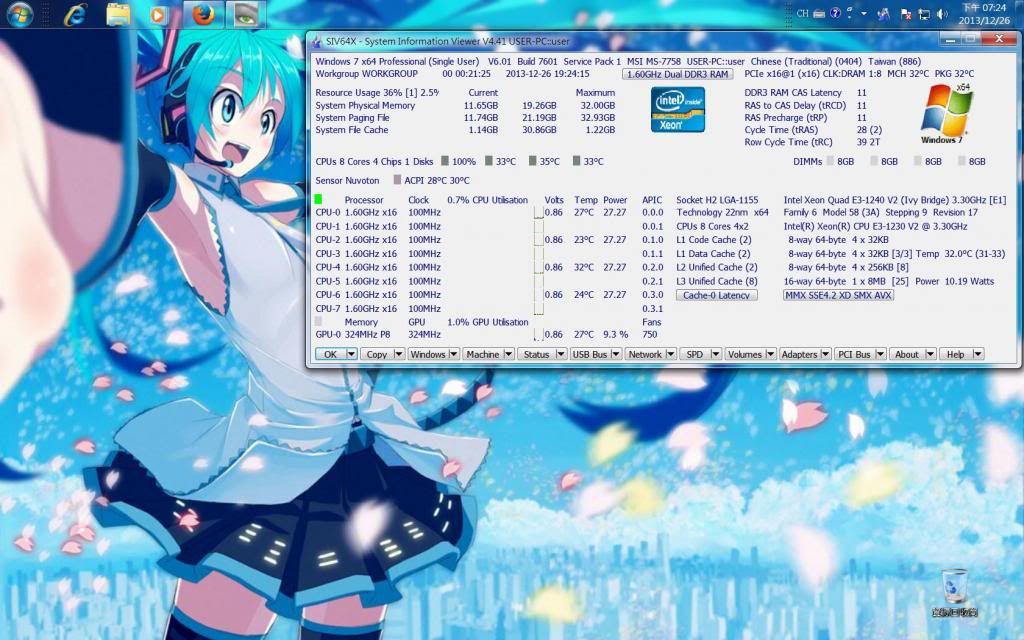Viewport: 1024px width, 640px height.
Task: Click the gray indicator beside Memory GPU row
Action: coord(319,321)
